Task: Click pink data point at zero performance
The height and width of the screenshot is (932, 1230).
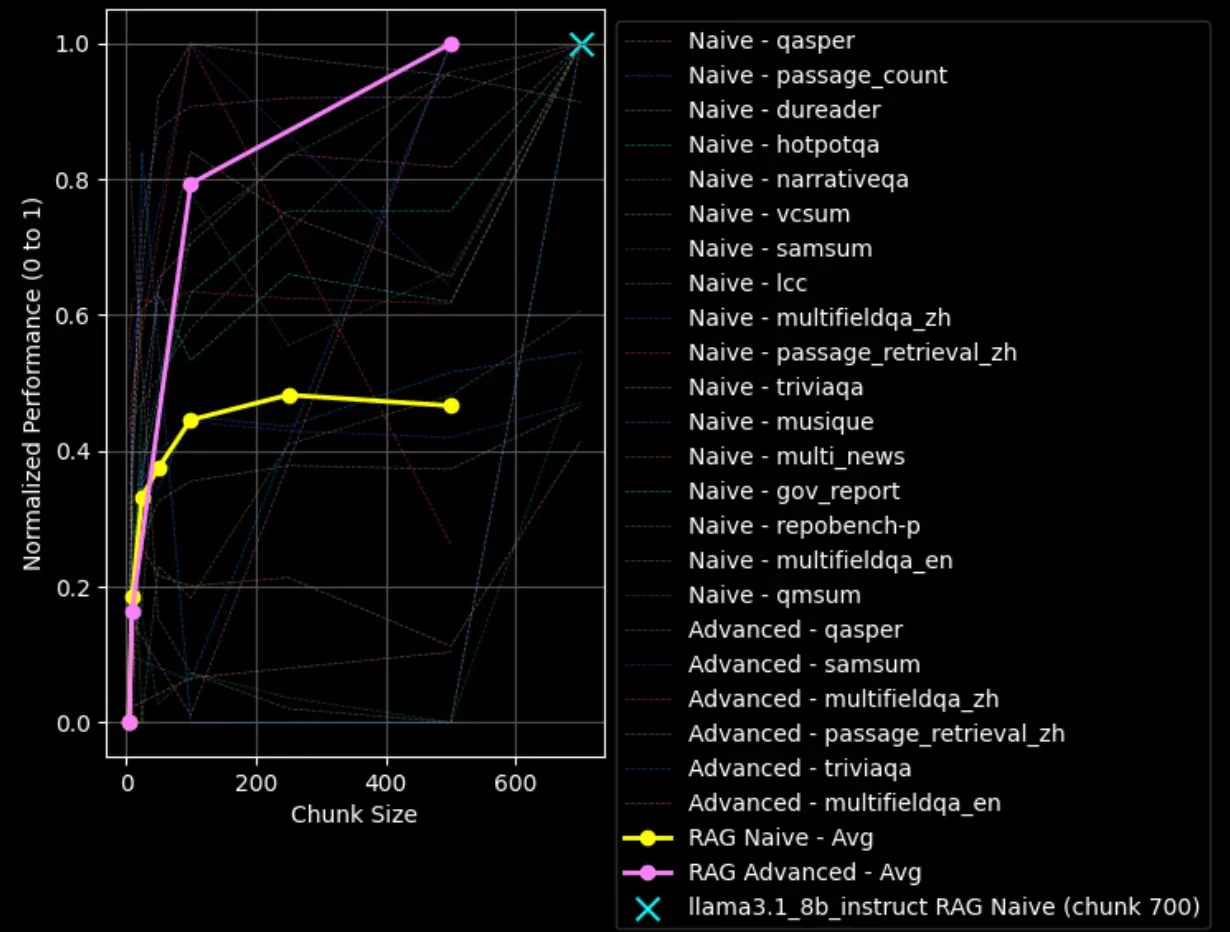Action: [x=129, y=722]
